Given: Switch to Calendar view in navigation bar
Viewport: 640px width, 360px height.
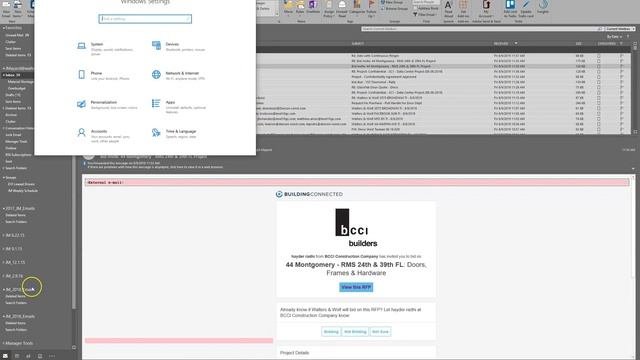Looking at the screenshot, I should click(17, 356).
